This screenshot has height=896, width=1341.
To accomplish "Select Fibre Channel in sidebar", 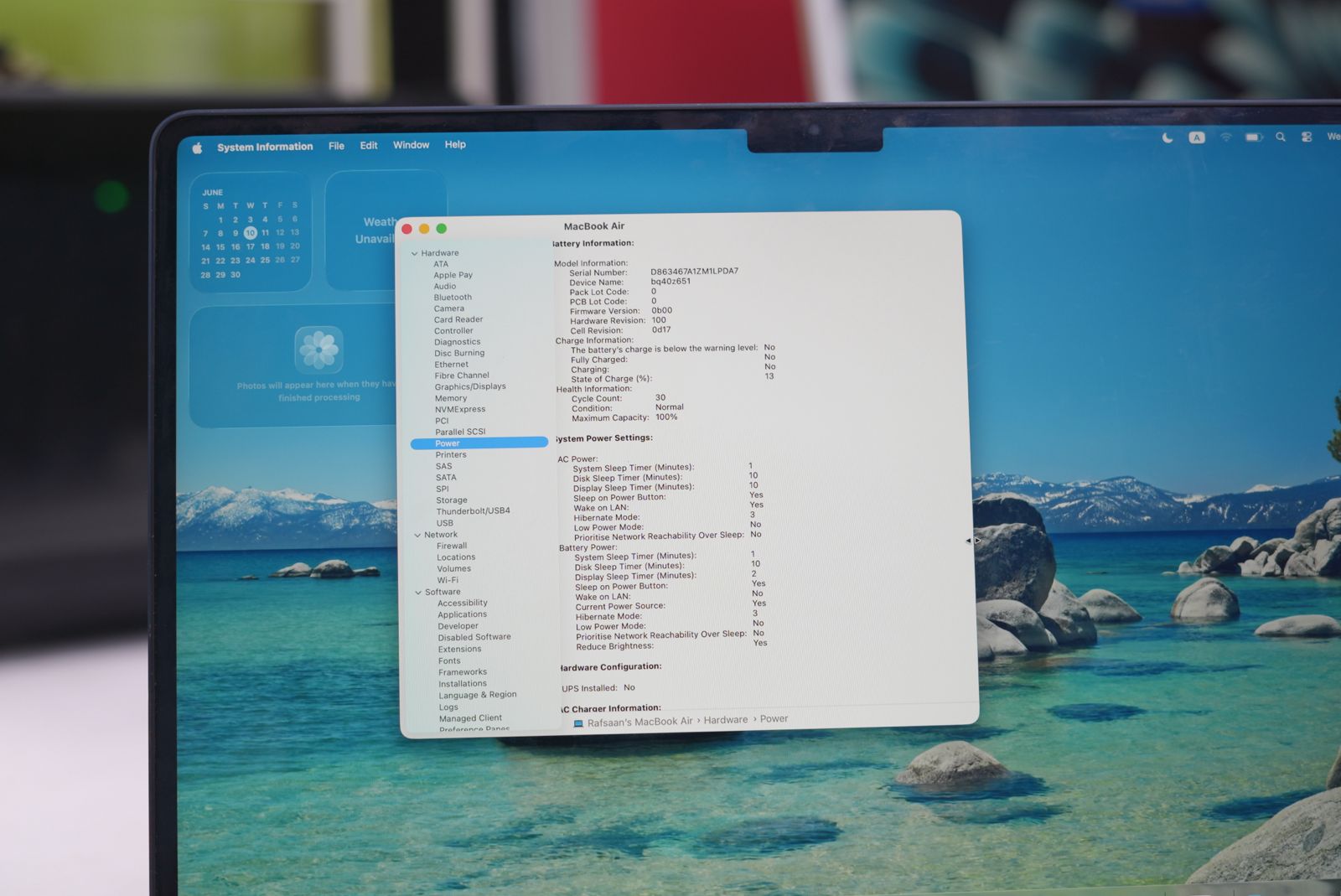I will click(462, 375).
